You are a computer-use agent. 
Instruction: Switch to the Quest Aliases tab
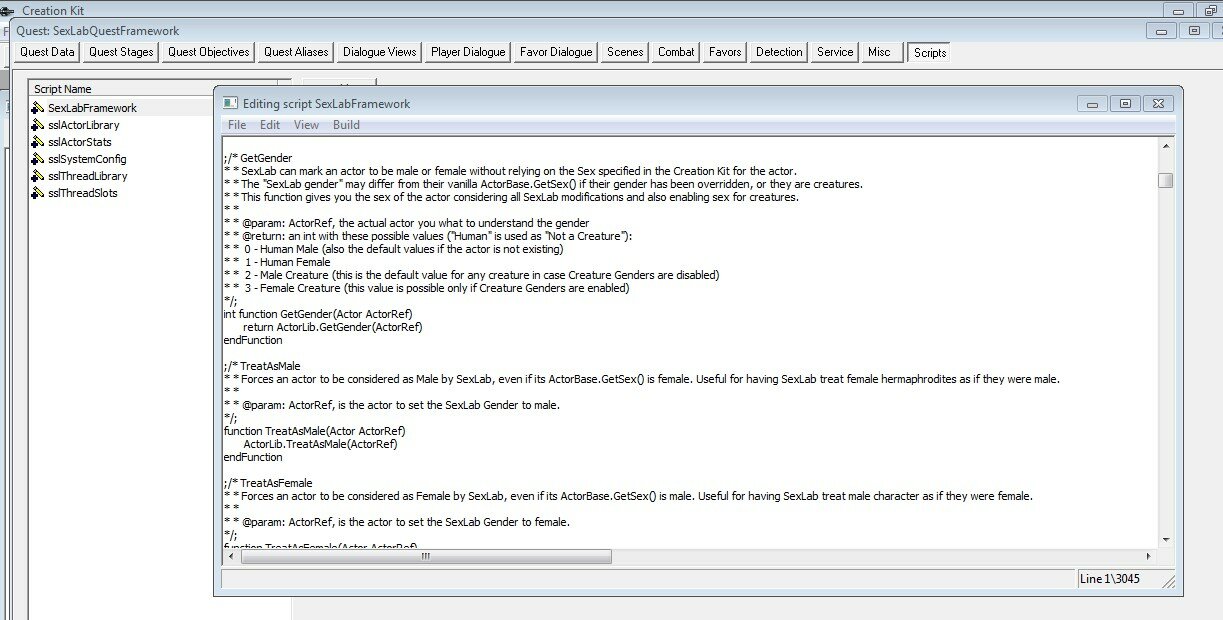(296, 52)
